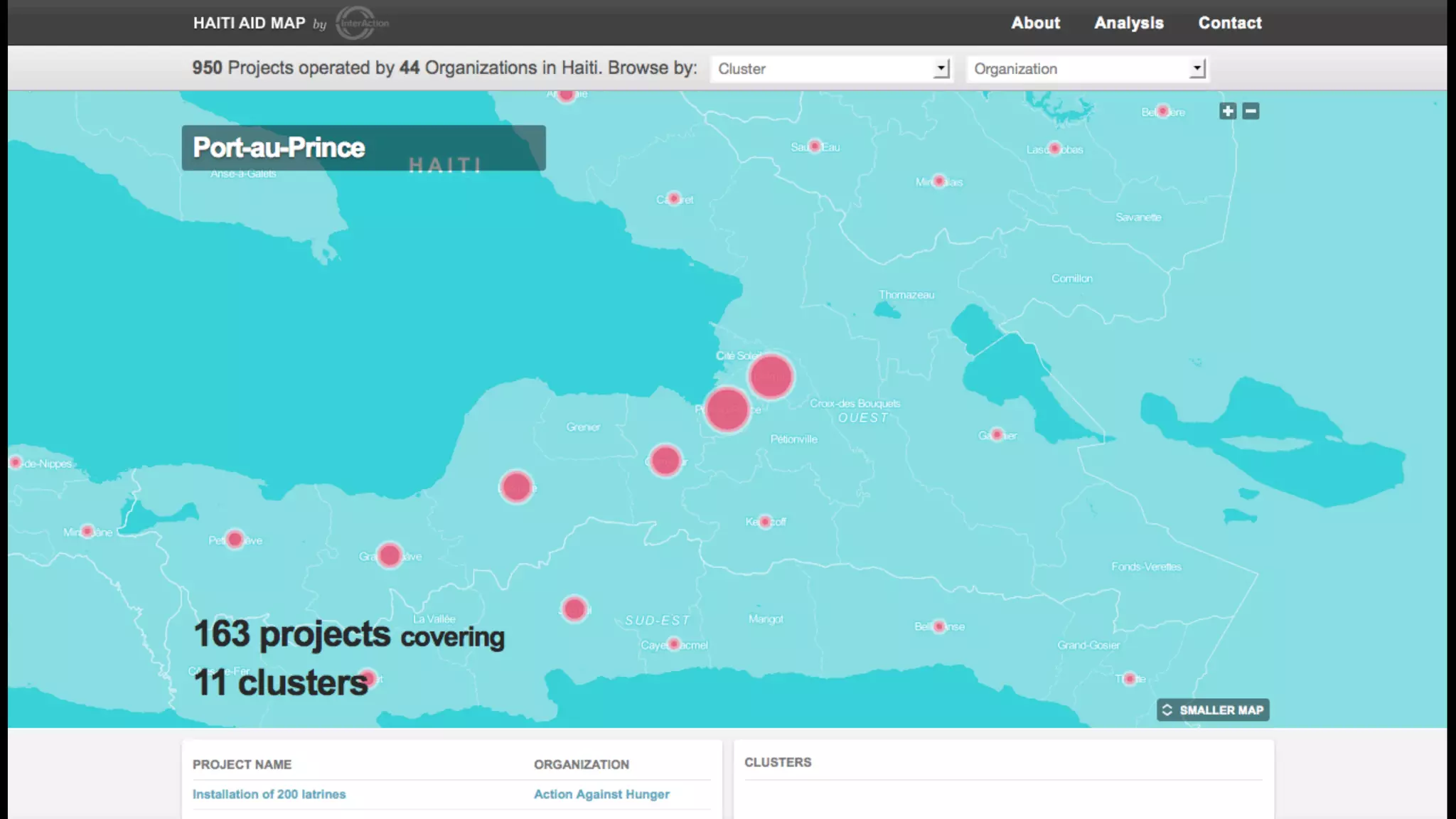Open the Cluster dropdown
The height and width of the screenshot is (819, 1456).
point(831,69)
